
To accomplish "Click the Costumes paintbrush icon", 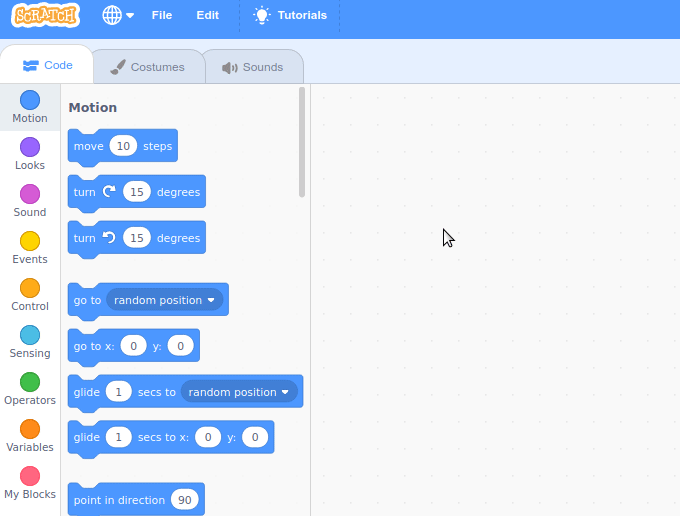I will 118,67.
